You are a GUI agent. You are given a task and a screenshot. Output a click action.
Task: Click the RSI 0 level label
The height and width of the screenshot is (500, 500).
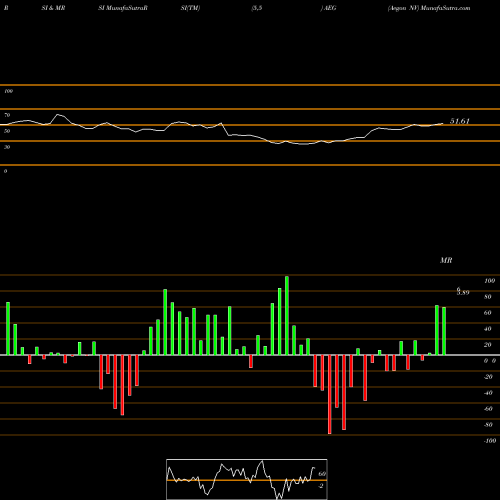[5, 171]
